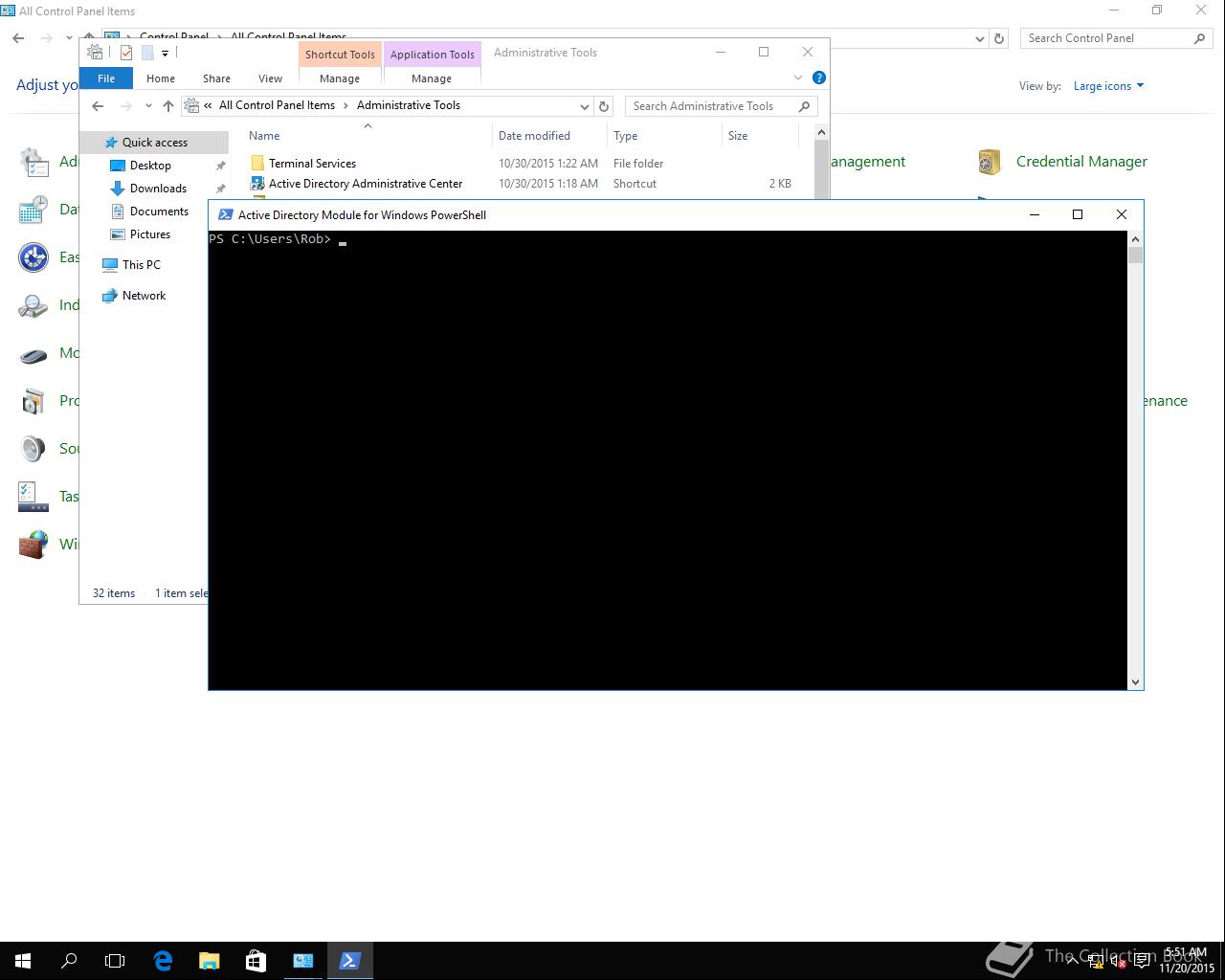
Task: Click the Ease of Access Center icon
Action: 33,257
